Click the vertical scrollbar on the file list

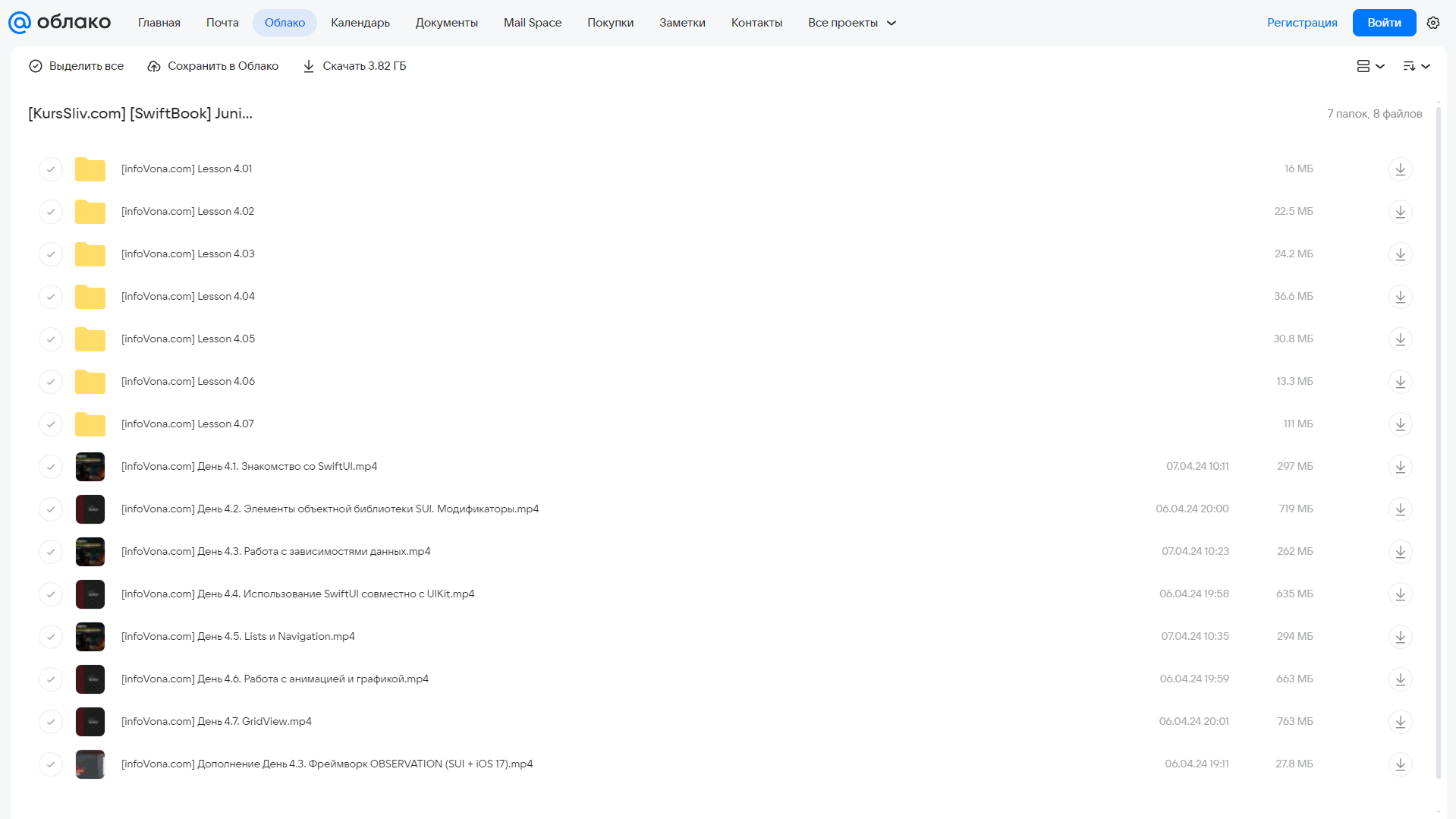tap(1438, 440)
